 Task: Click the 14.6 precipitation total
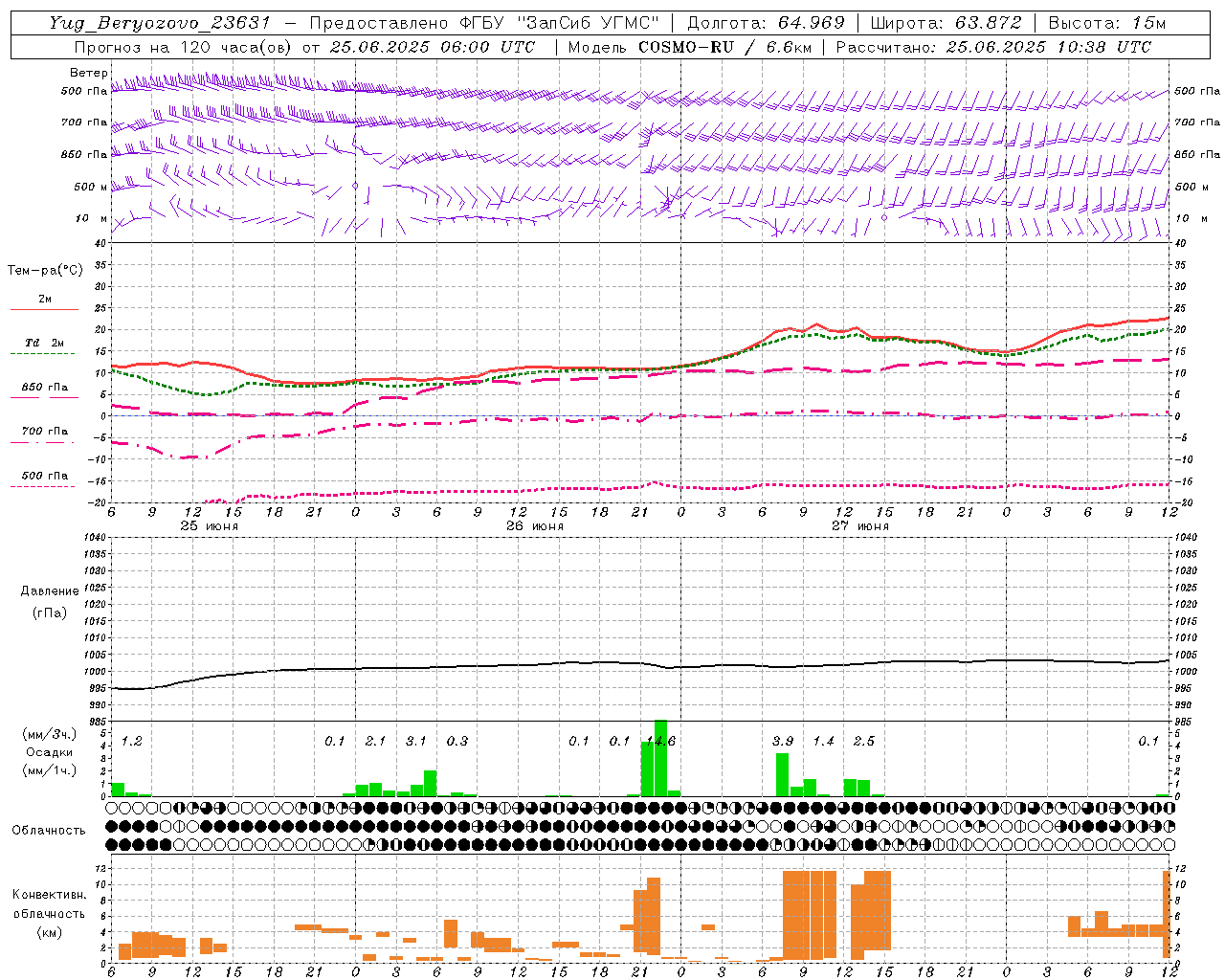660,742
